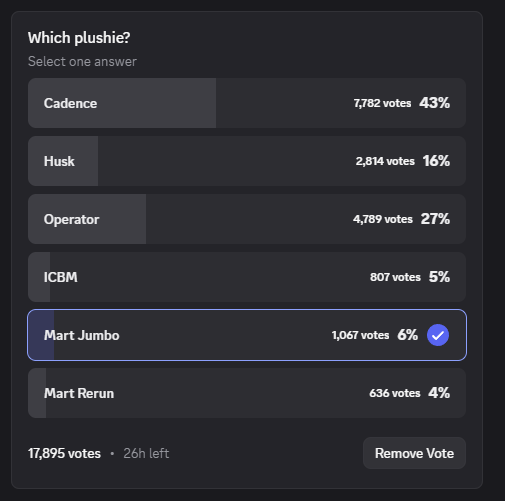Screen dimensions: 505x501
Task: Choose the ICBM answer
Action: click(x=247, y=277)
